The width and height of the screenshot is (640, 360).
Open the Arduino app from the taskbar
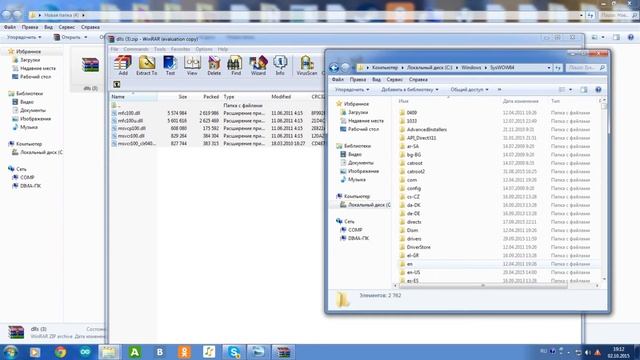85,351
